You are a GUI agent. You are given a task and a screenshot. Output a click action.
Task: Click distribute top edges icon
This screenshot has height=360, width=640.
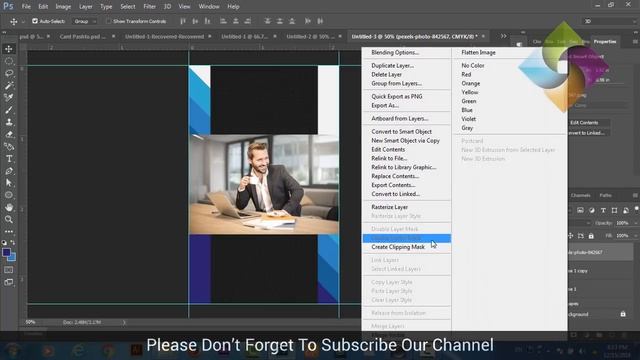coord(267,21)
